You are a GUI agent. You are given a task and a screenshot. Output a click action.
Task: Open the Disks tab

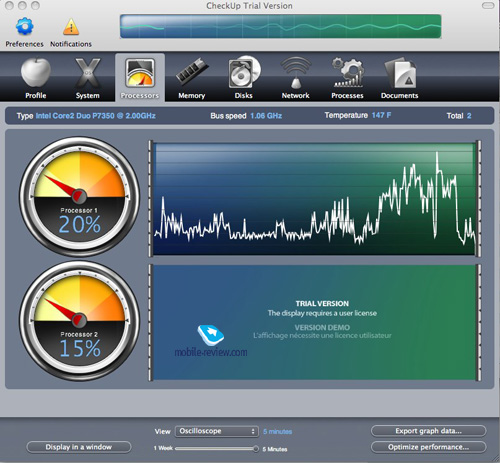click(244, 78)
